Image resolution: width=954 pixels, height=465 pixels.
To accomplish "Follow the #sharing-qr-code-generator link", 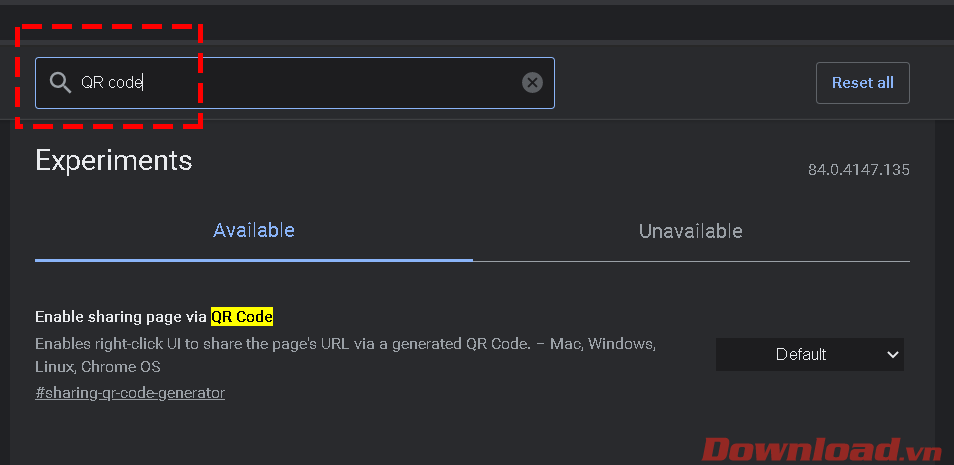I will click(x=130, y=393).
